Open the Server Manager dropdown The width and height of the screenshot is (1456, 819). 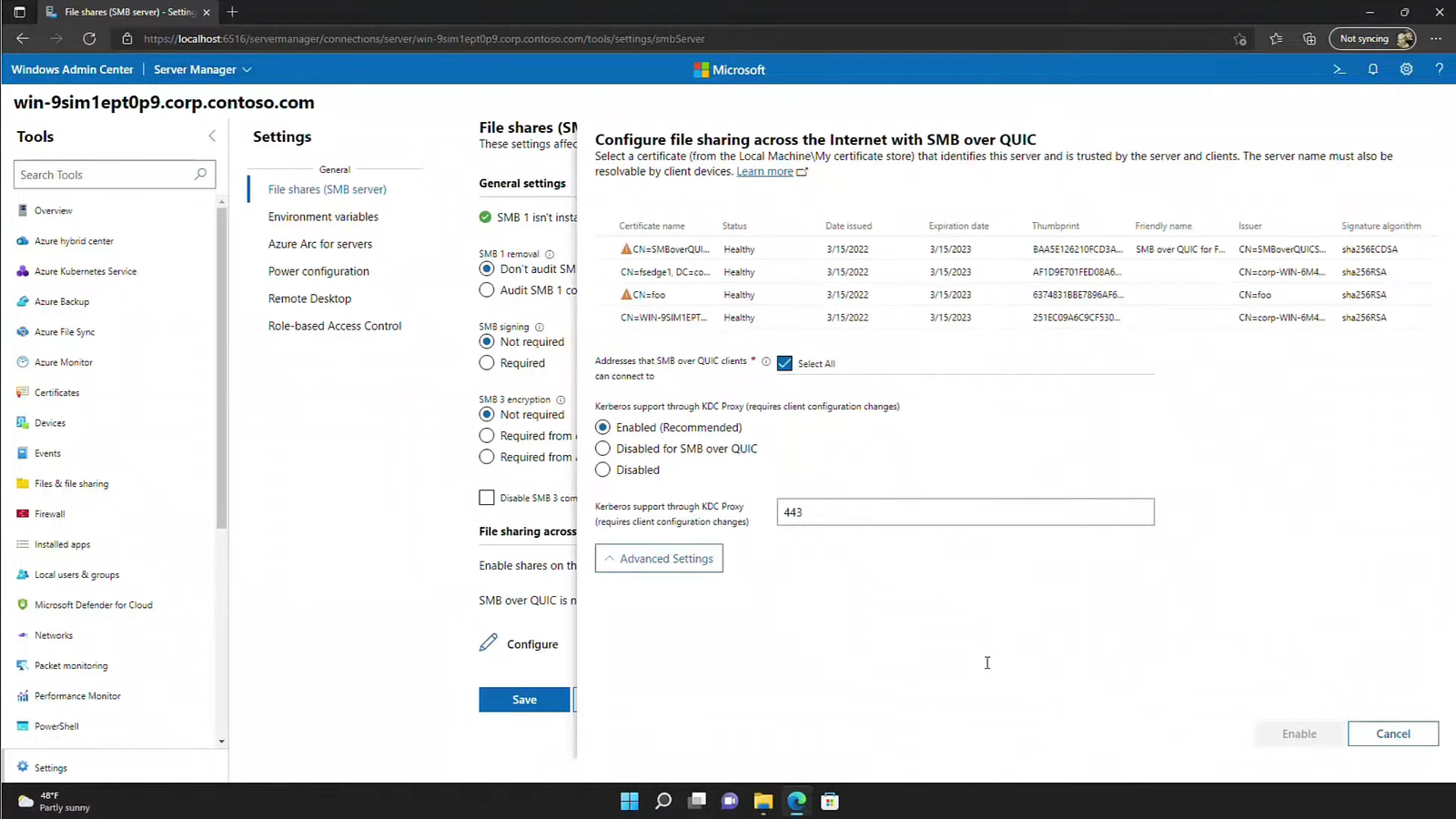[246, 69]
